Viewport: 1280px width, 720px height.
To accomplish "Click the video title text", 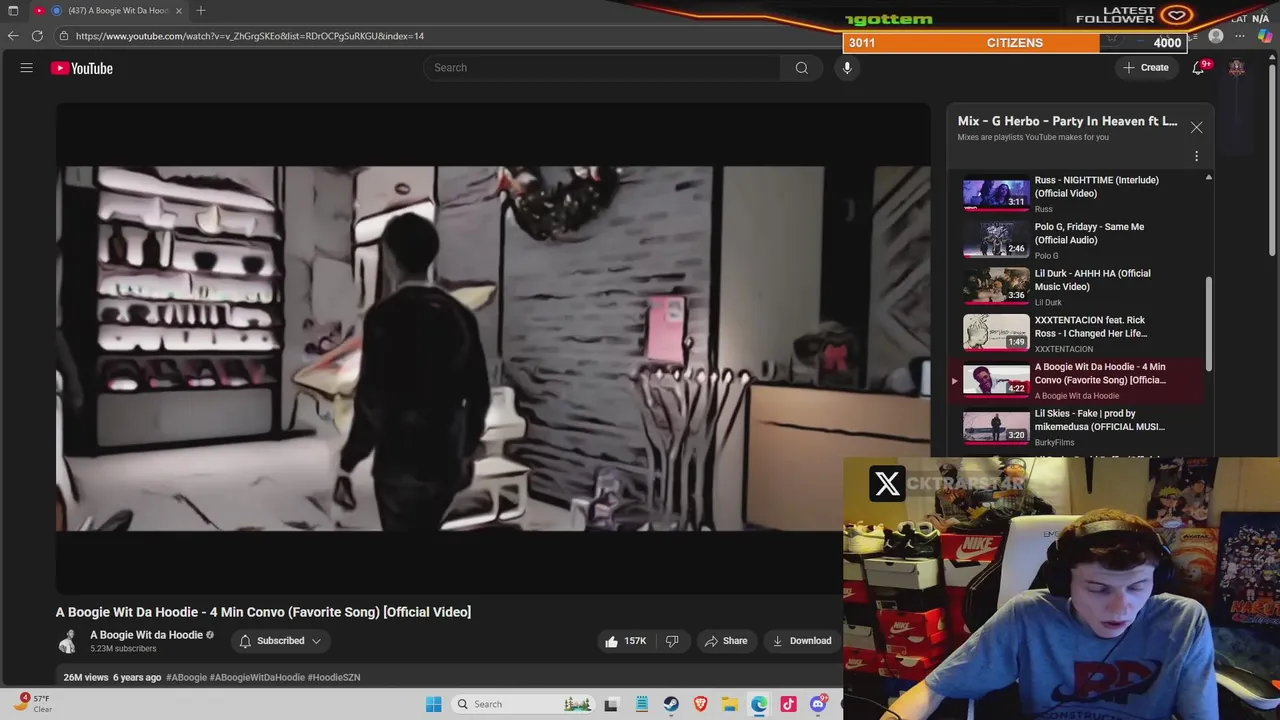I will [x=263, y=612].
